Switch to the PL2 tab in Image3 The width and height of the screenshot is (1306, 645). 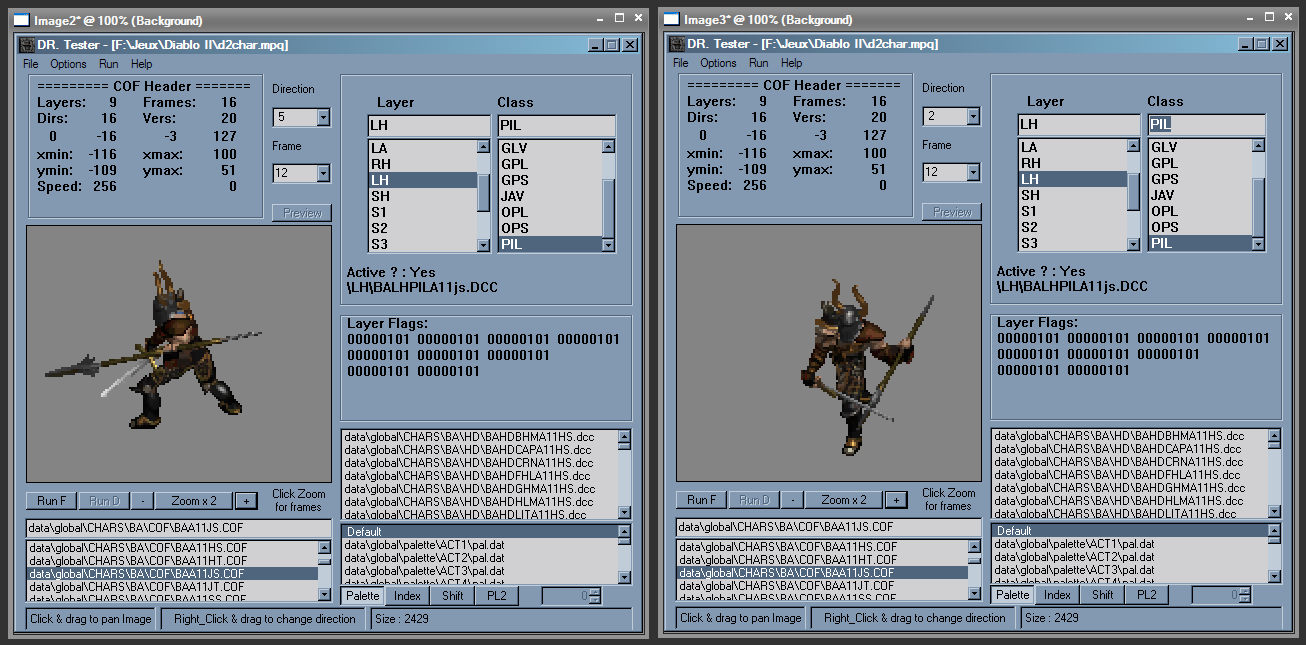coord(1147,595)
